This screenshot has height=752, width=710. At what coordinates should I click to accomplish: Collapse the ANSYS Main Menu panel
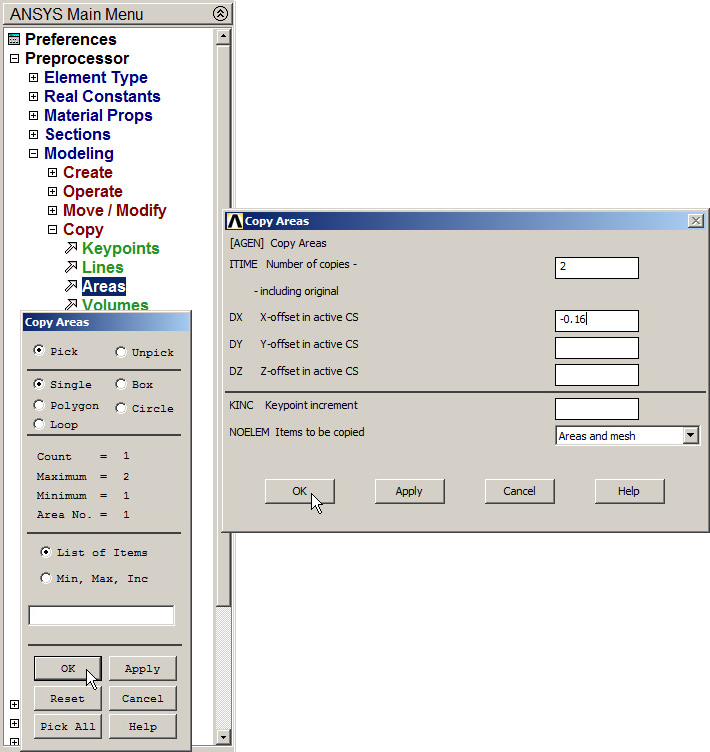pyautogui.click(x=221, y=14)
